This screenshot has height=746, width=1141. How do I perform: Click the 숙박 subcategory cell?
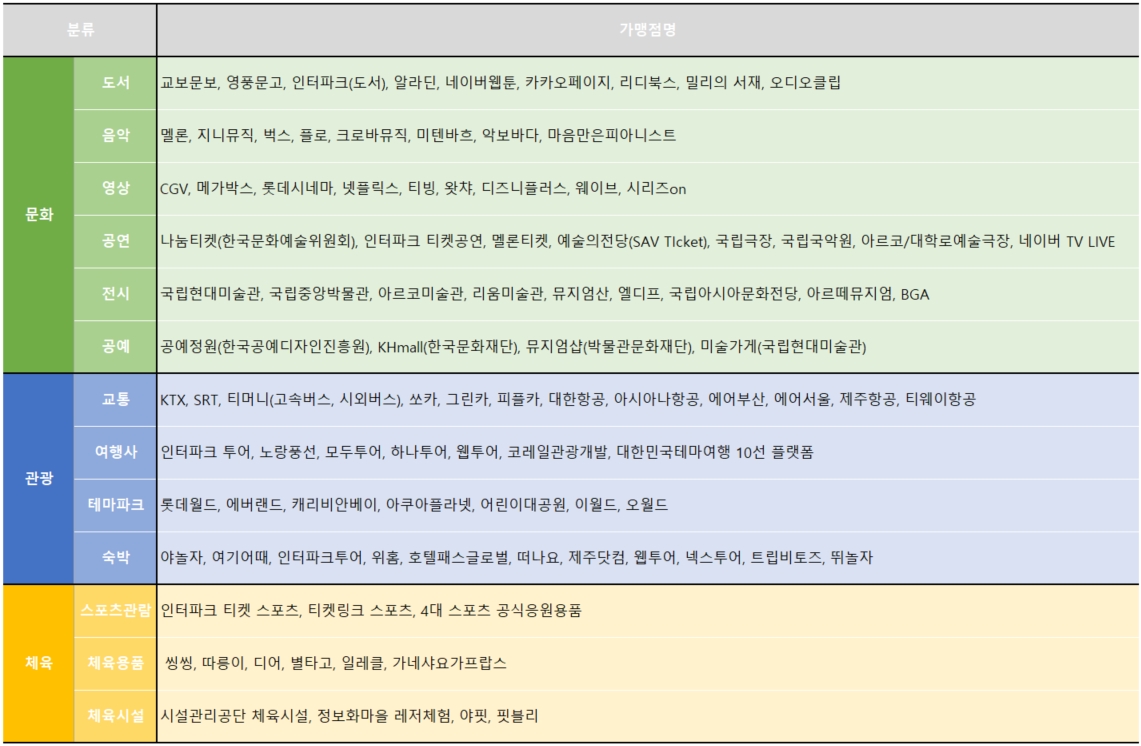115,557
